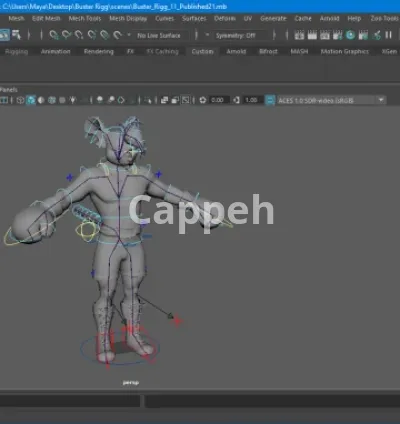Open Hypershade round teal icon
Viewport: 400px width, 424px height.
[350, 35]
